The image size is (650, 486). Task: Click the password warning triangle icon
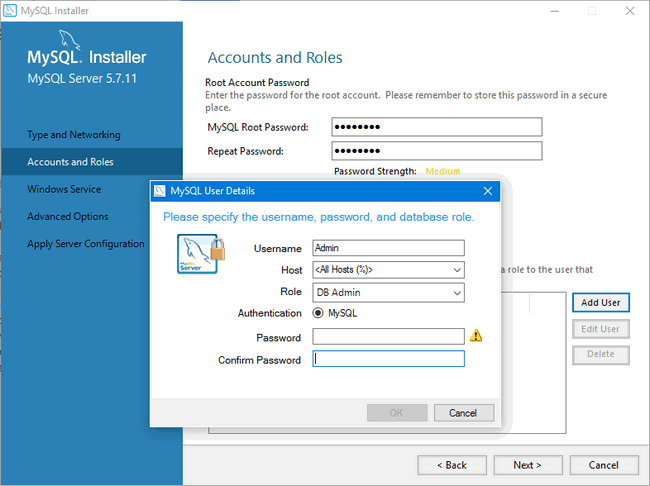pyautogui.click(x=476, y=336)
